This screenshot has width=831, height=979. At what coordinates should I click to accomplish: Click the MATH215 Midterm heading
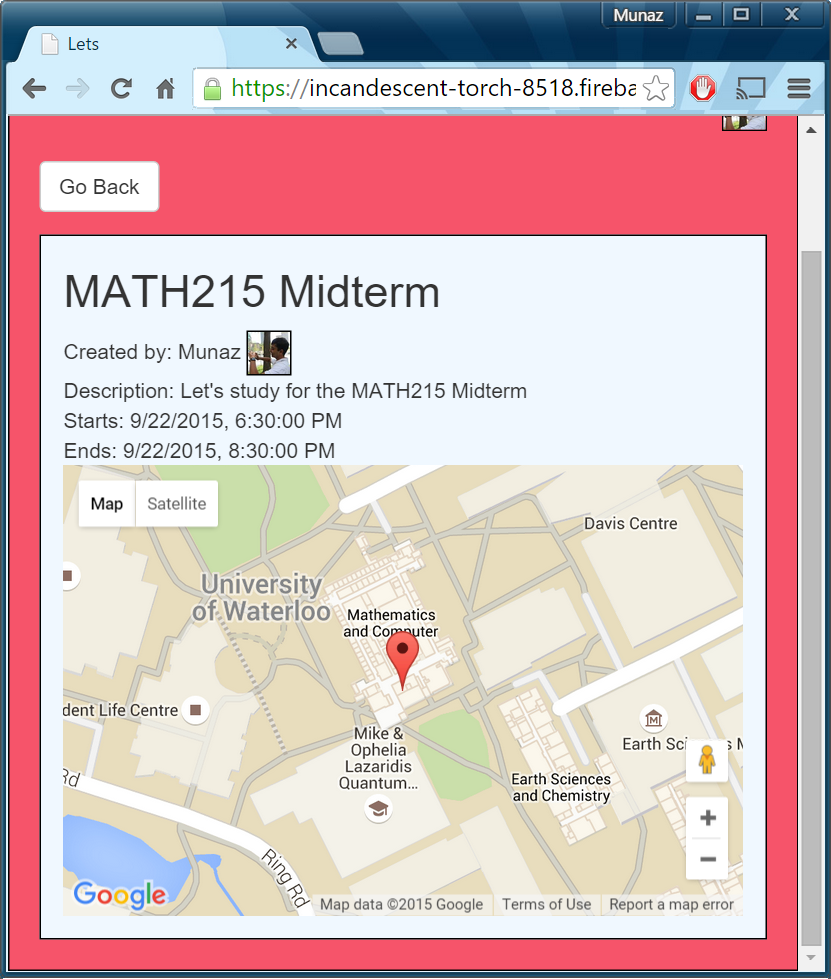252,291
